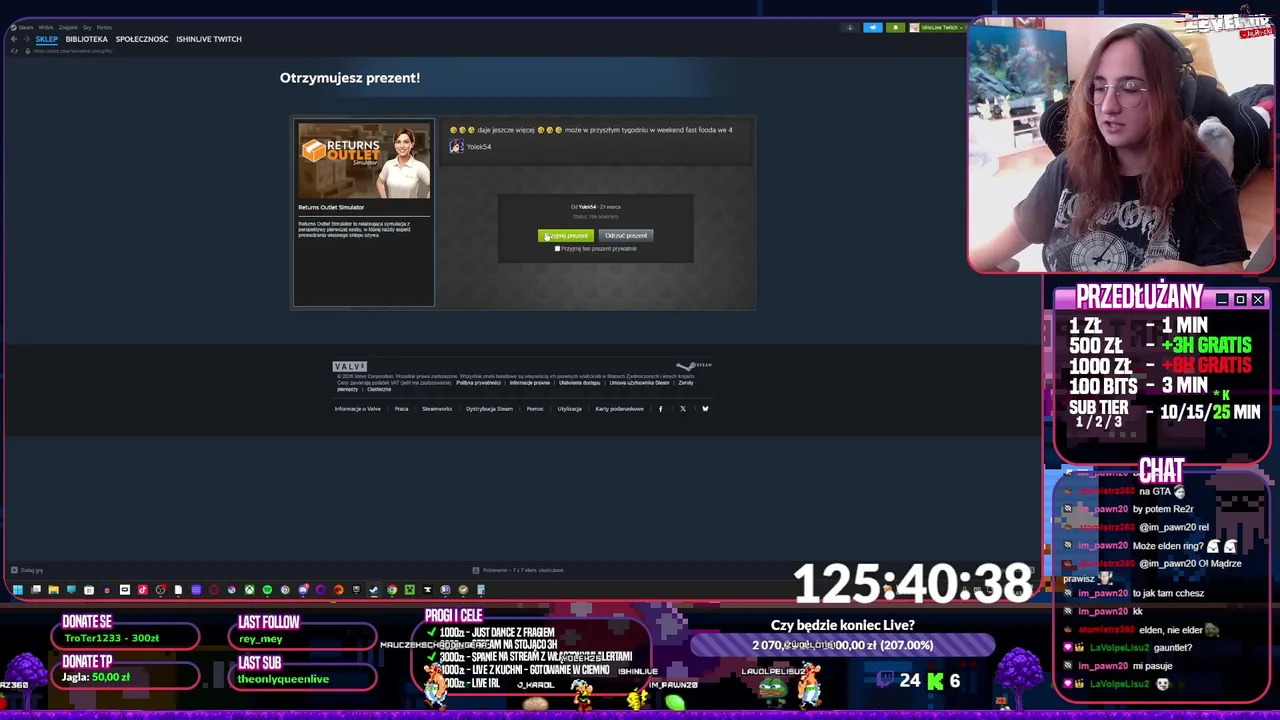Open the ISHINLIVE TWITCH profile tab
Image resolution: width=1280 pixels, height=720 pixels.
pyautogui.click(x=209, y=39)
